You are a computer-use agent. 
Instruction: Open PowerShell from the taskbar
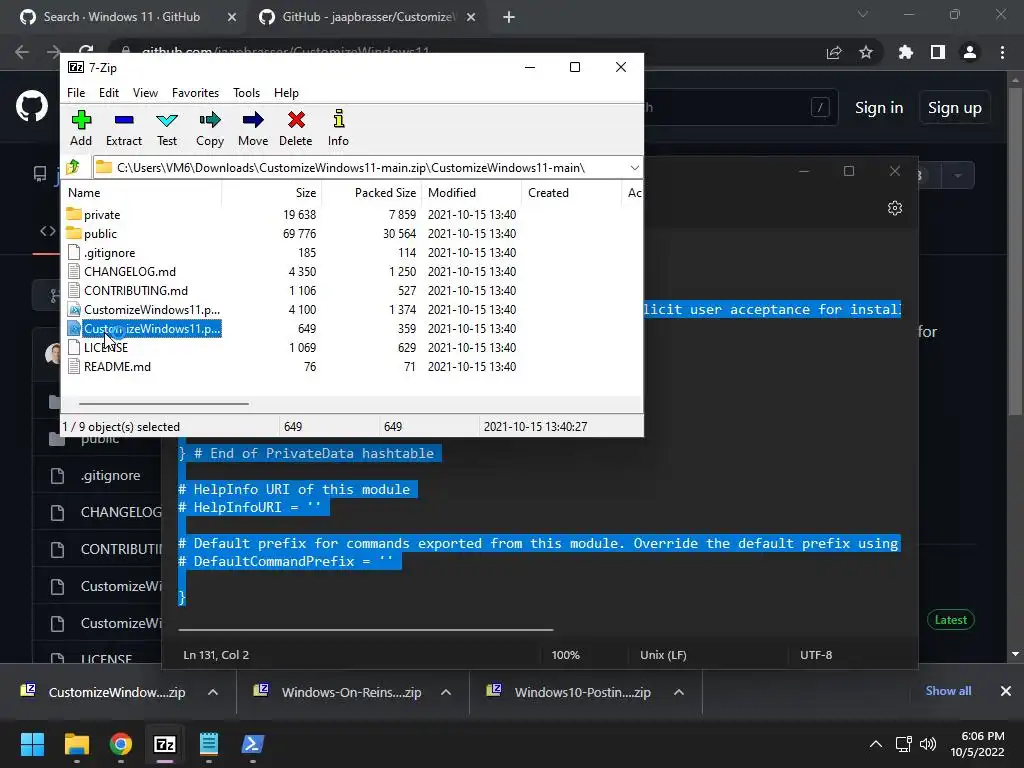[253, 744]
